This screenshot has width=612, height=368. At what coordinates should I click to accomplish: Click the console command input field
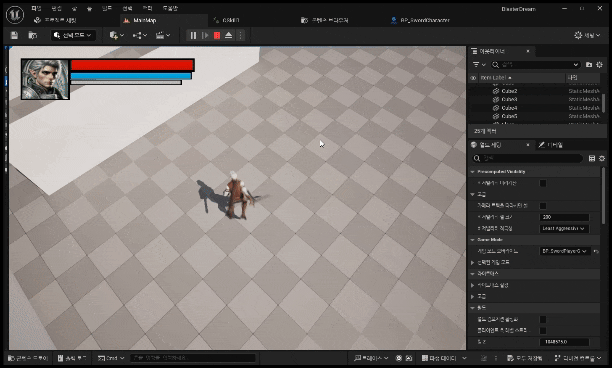coord(193,358)
